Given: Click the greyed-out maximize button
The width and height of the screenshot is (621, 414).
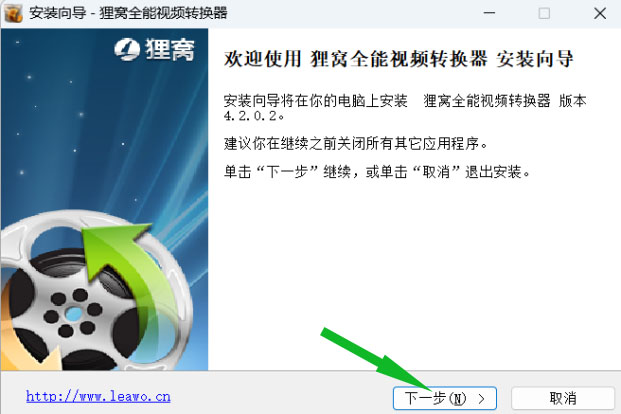Looking at the screenshot, I should [x=544, y=13].
